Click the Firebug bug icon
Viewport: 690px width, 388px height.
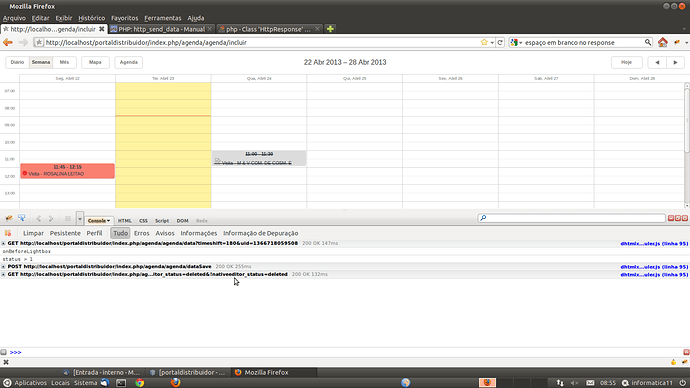tap(9, 219)
